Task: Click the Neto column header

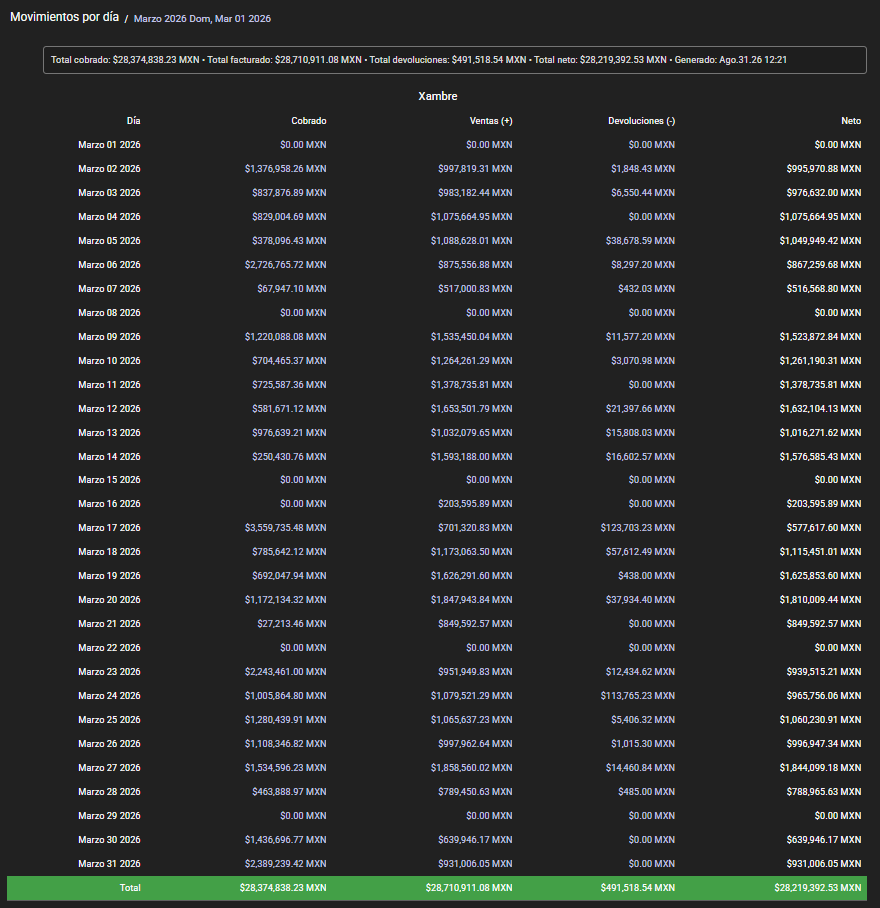Action: click(x=851, y=121)
